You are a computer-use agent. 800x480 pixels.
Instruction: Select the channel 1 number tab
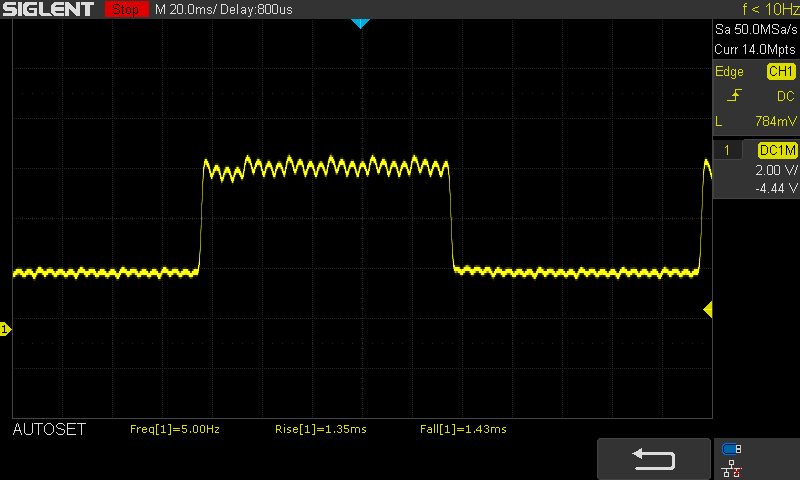(727, 150)
